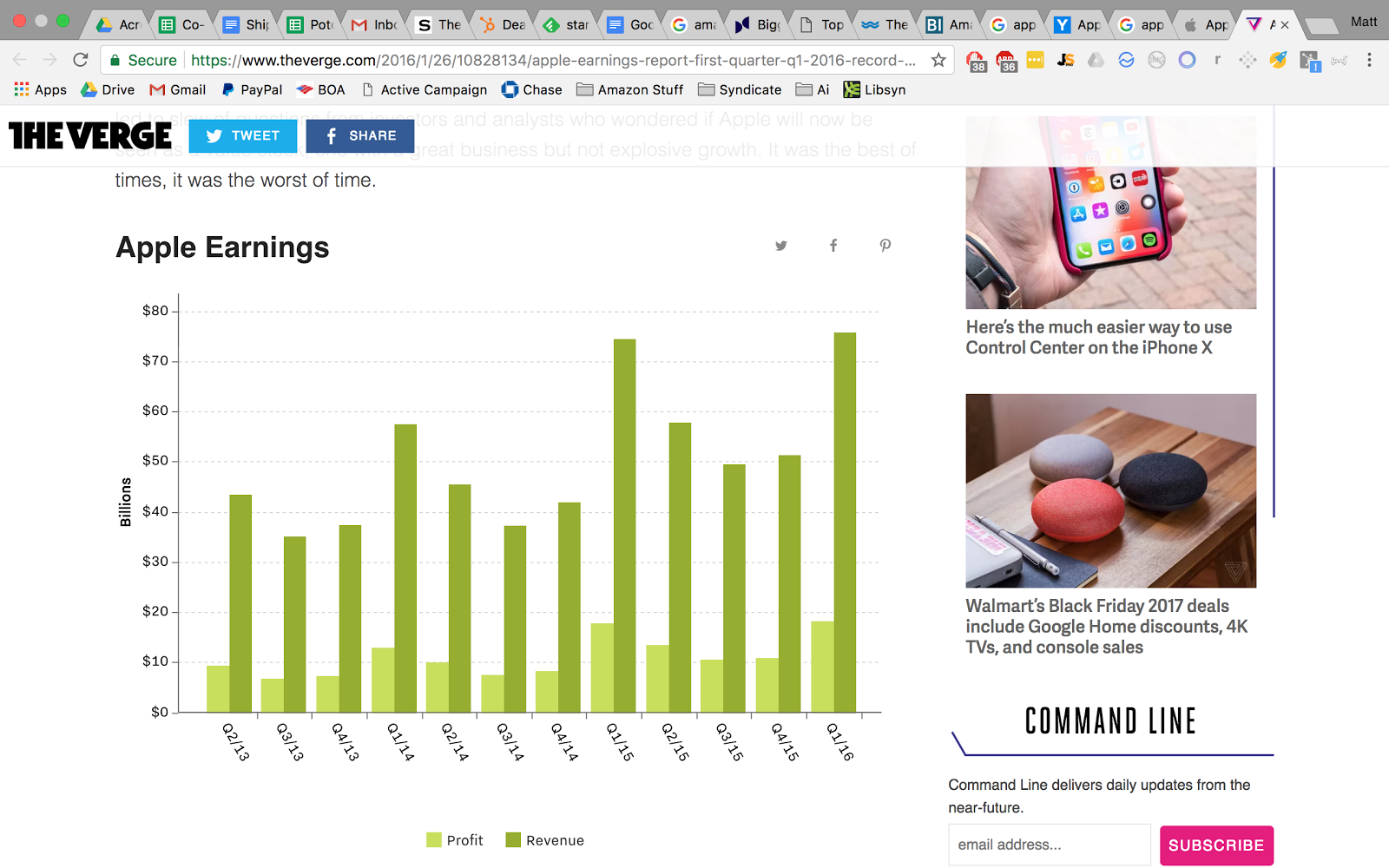Click the Q1/15 revenue bar
The width and height of the screenshot is (1389, 868).
[x=625, y=525]
